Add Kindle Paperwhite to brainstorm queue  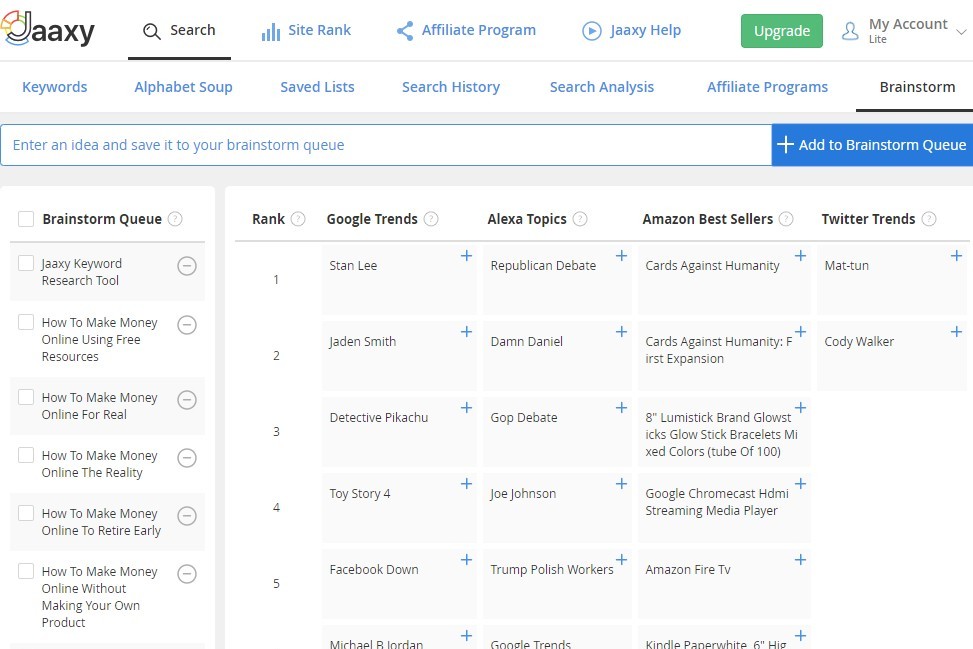(800, 636)
